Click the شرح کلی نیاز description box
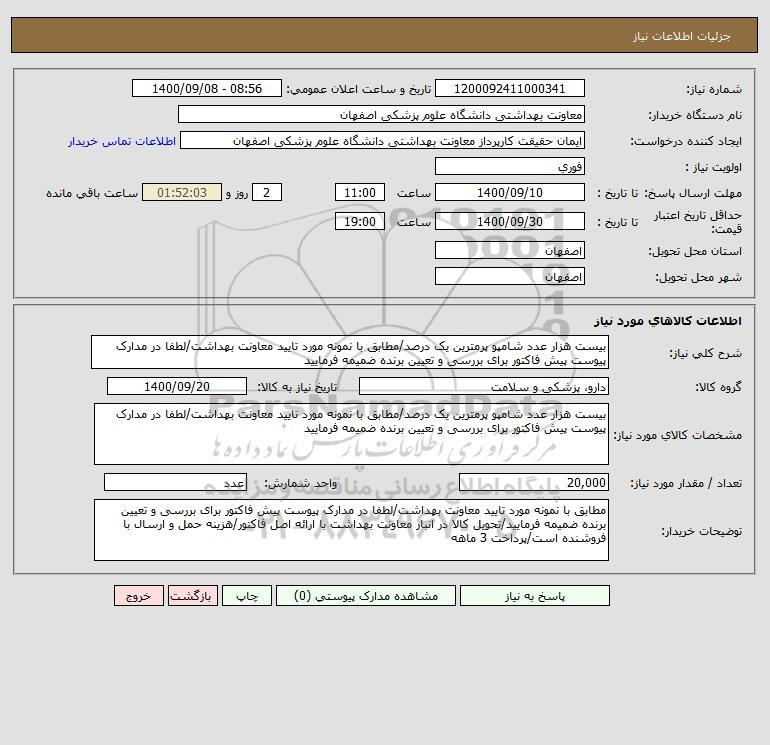 click(350, 352)
